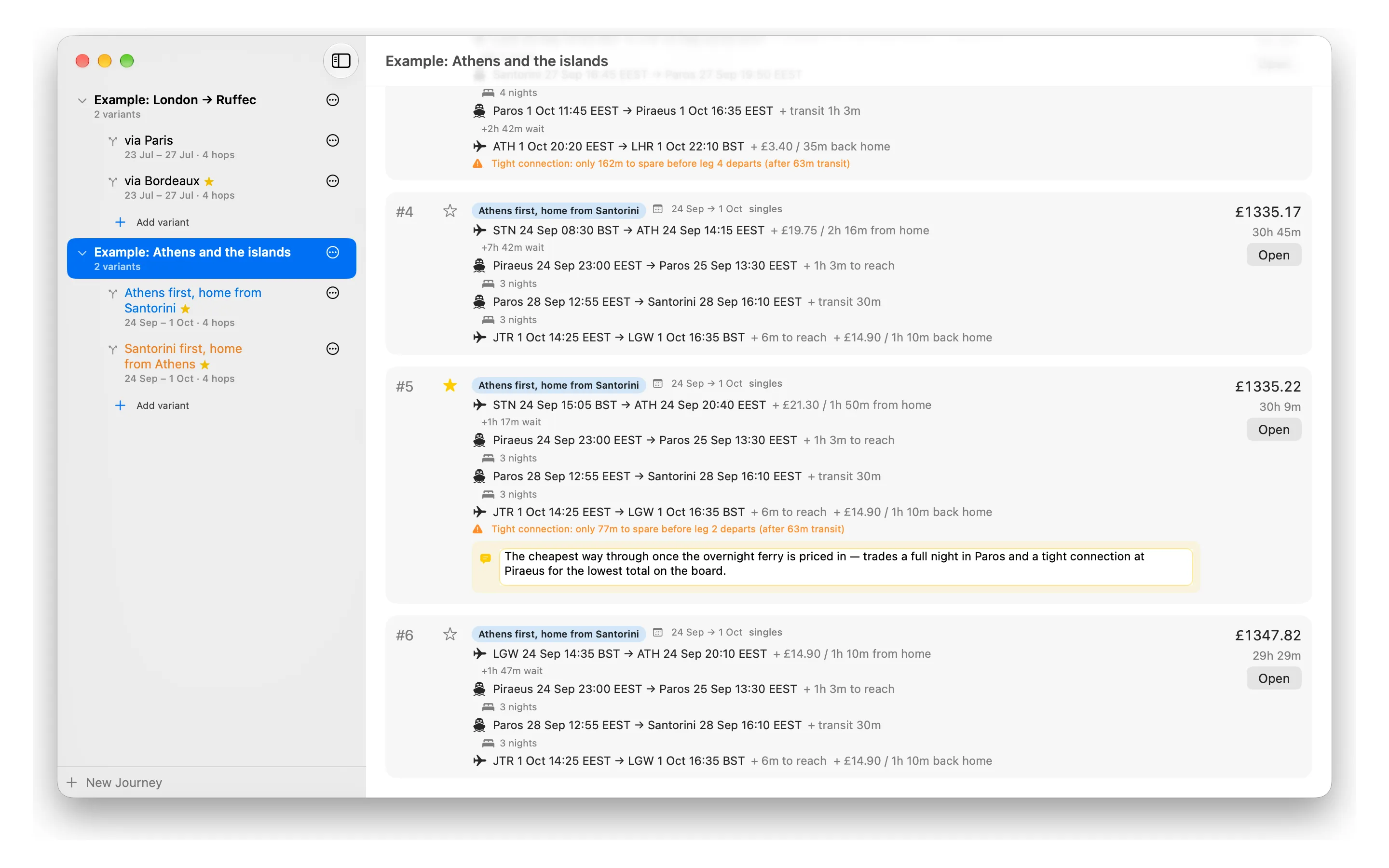Select Santorini first, home from Athens variant
The height and width of the screenshot is (868, 1389).
[x=212, y=363]
